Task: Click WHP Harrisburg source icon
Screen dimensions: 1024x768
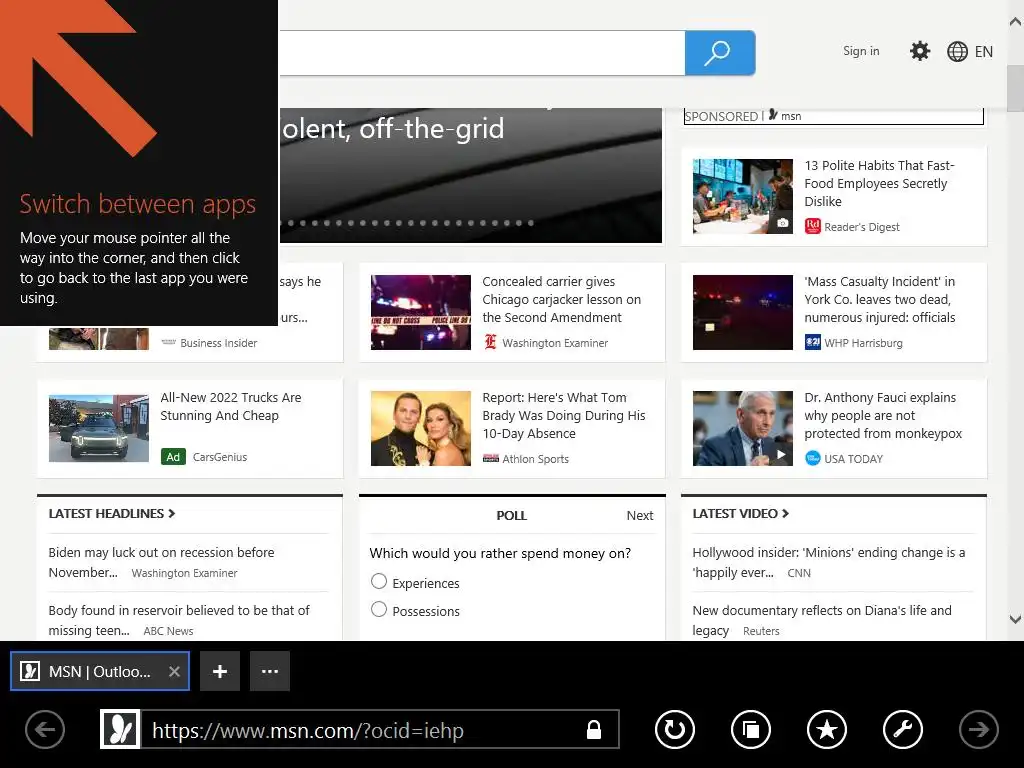Action: point(812,342)
